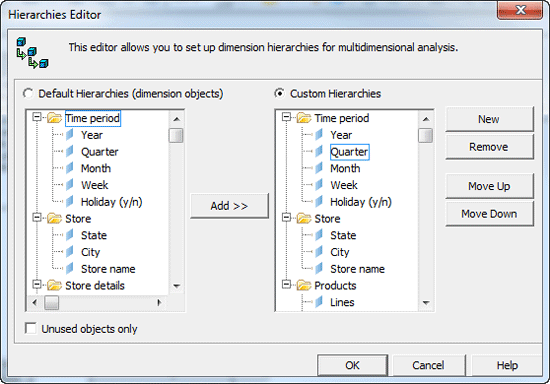Click the down arrow of the Custom Hierarchies scrollbar
This screenshot has width=550, height=384.
coord(426,302)
